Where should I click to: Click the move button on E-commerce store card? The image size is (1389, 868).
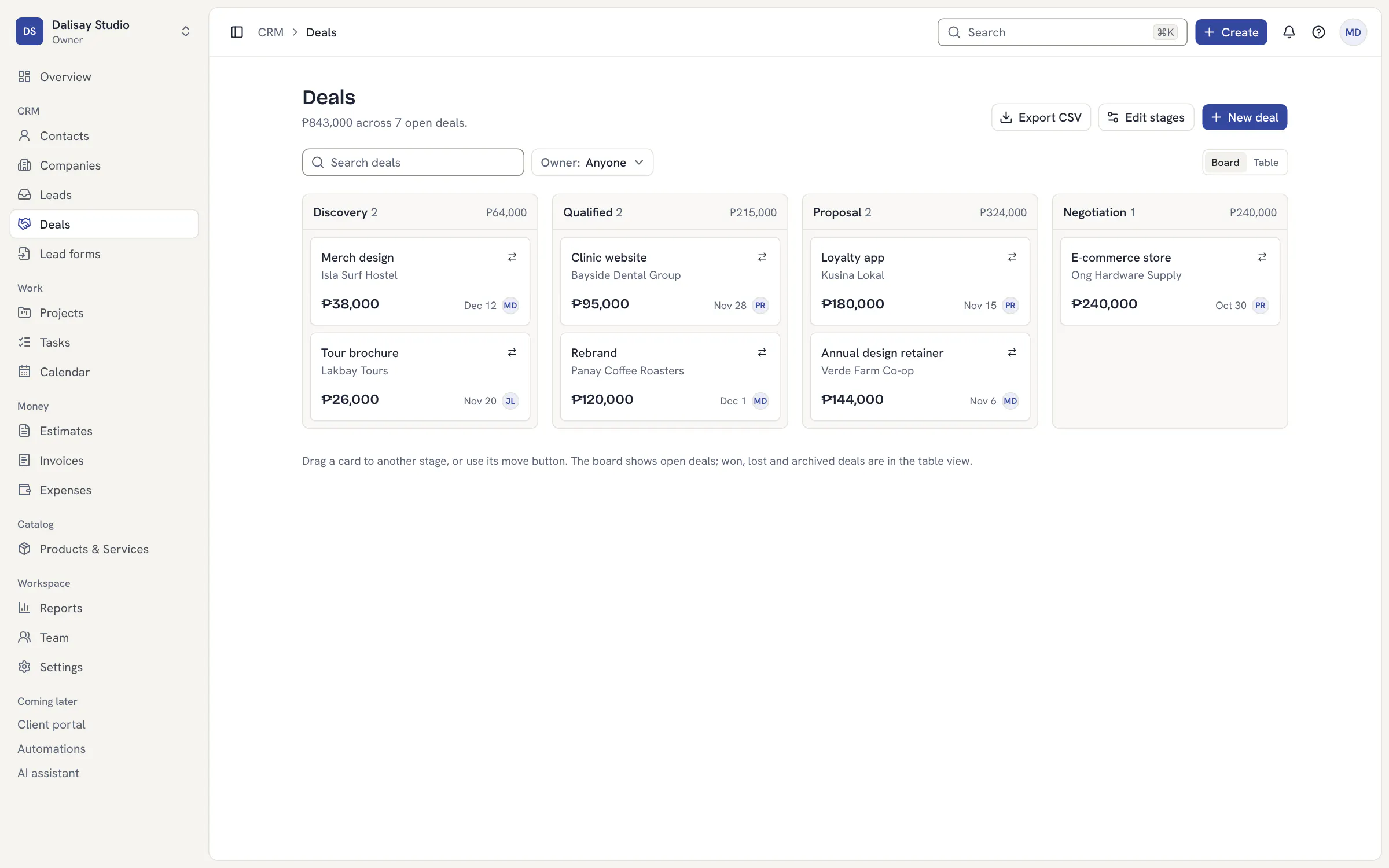pos(1262,257)
